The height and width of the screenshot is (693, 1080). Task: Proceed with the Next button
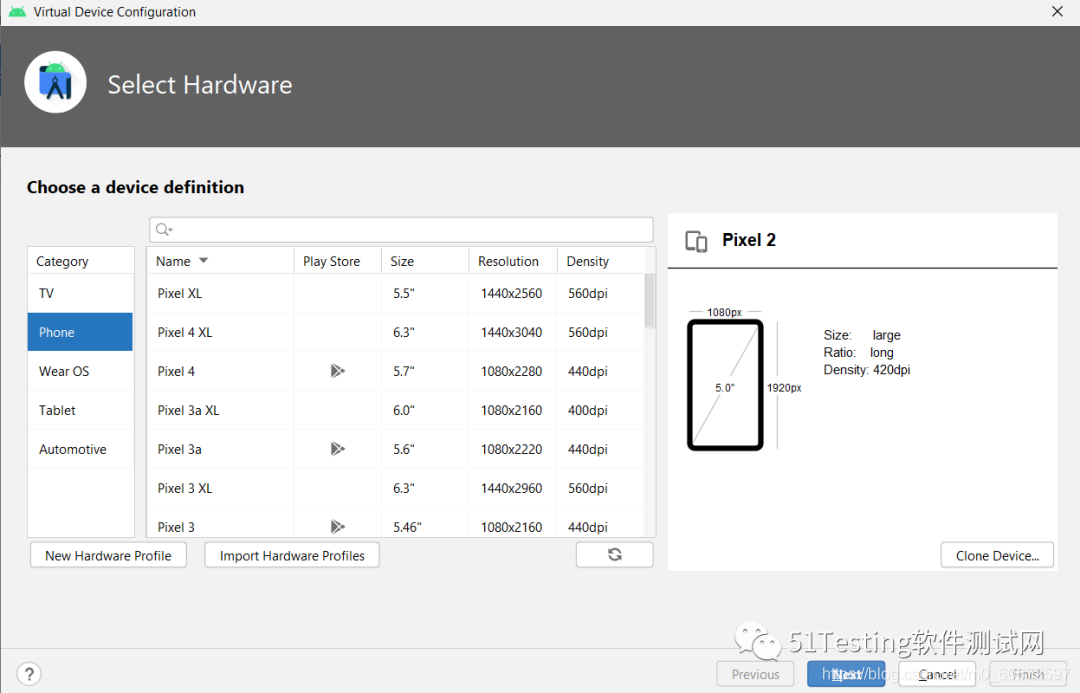coord(846,674)
